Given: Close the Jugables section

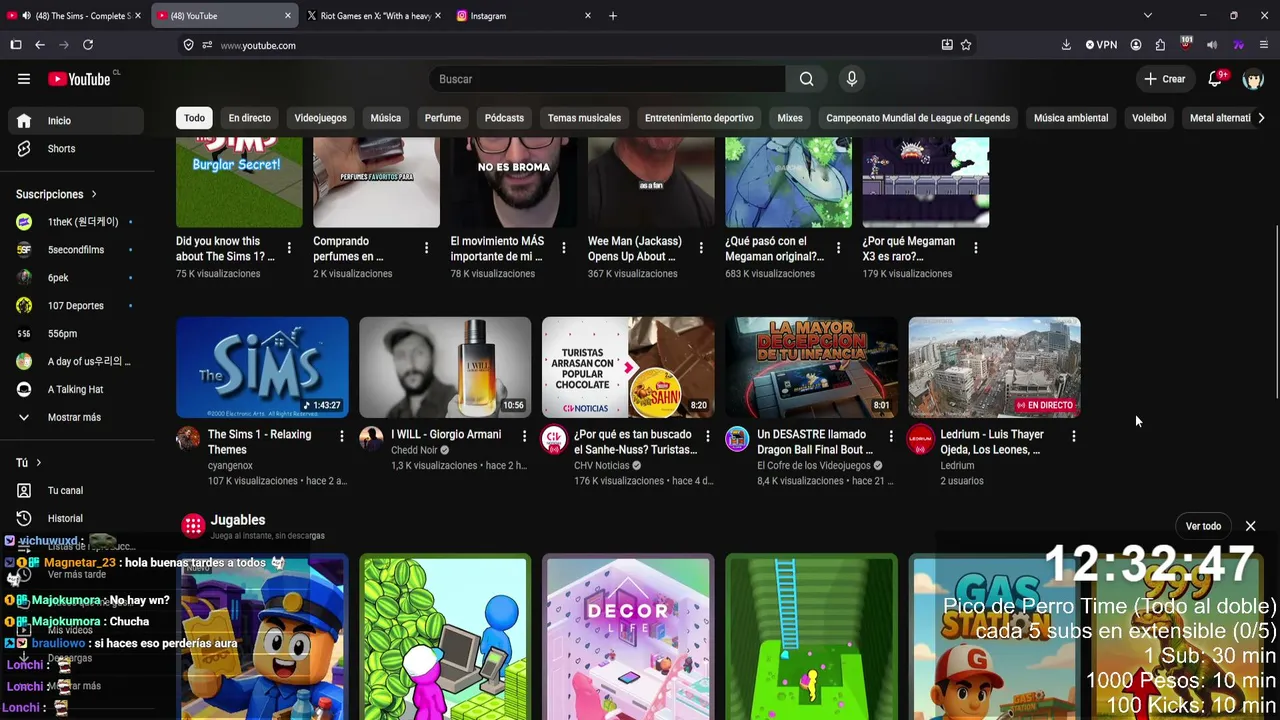Looking at the screenshot, I should pos(1250,526).
